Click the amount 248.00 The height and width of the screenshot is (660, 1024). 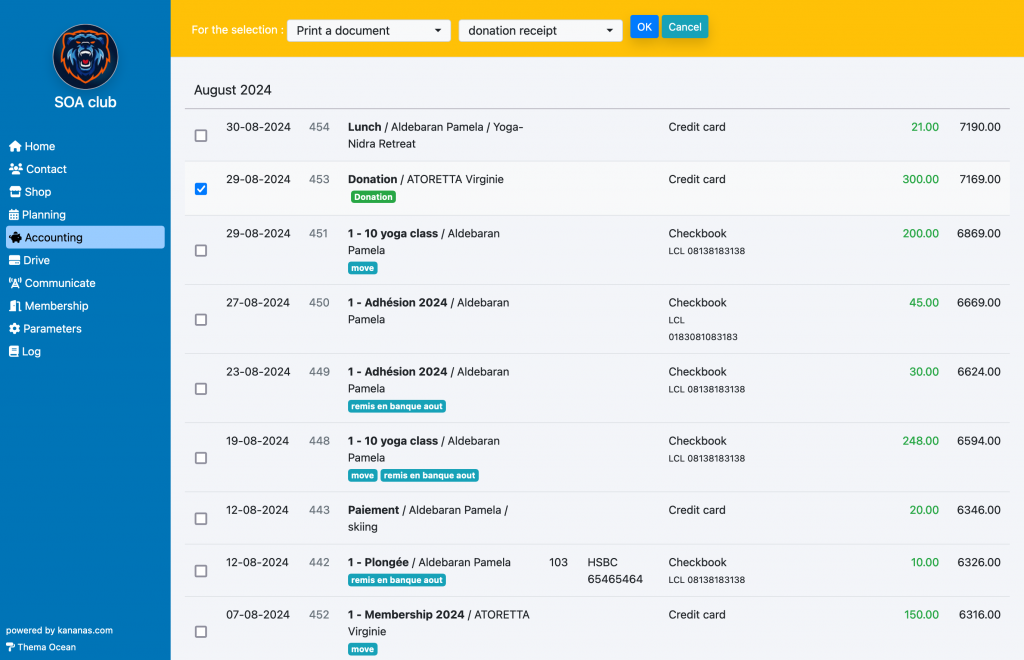(x=921, y=441)
